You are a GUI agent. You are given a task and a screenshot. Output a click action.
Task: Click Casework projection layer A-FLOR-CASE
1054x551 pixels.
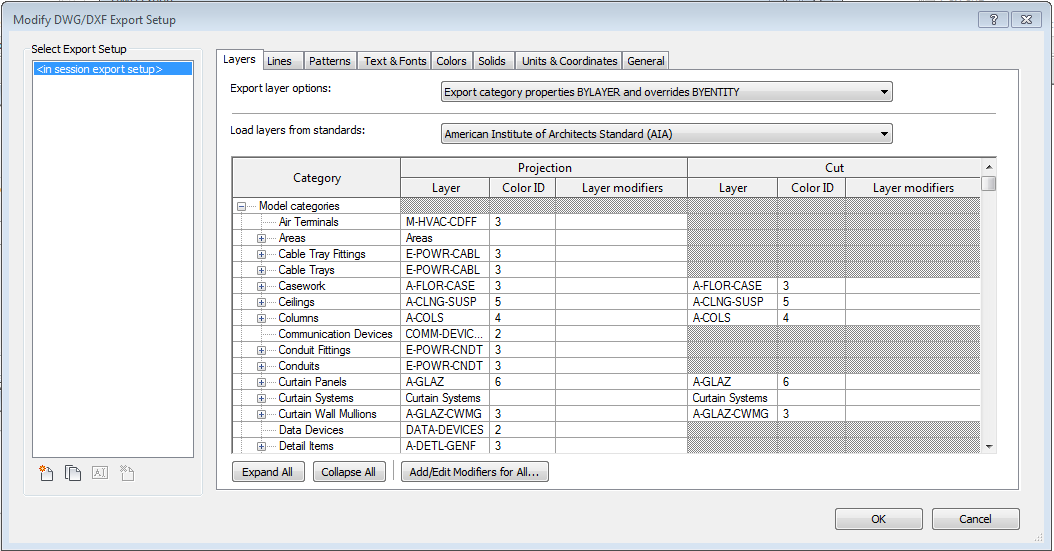click(x=445, y=286)
